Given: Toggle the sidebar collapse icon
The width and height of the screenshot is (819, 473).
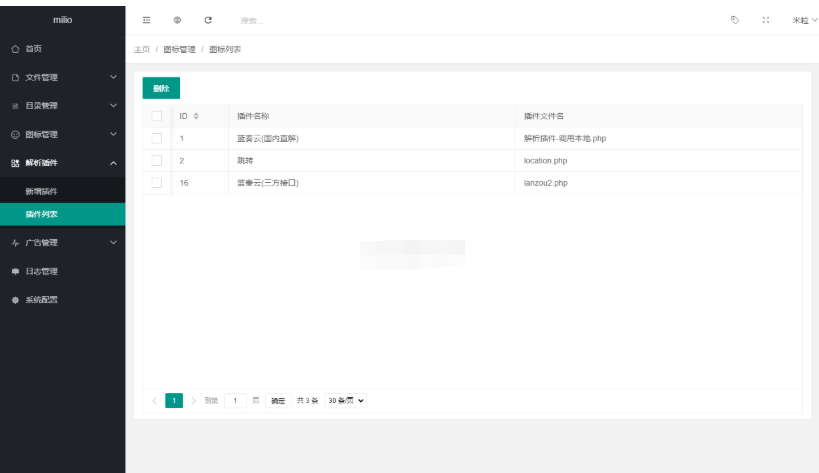Looking at the screenshot, I should (146, 20).
